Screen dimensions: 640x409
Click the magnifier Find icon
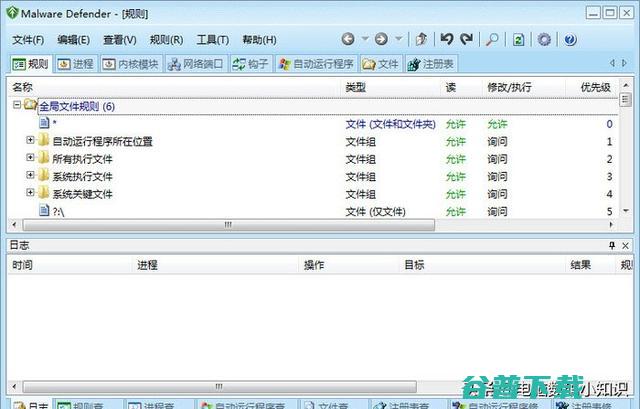(492, 39)
